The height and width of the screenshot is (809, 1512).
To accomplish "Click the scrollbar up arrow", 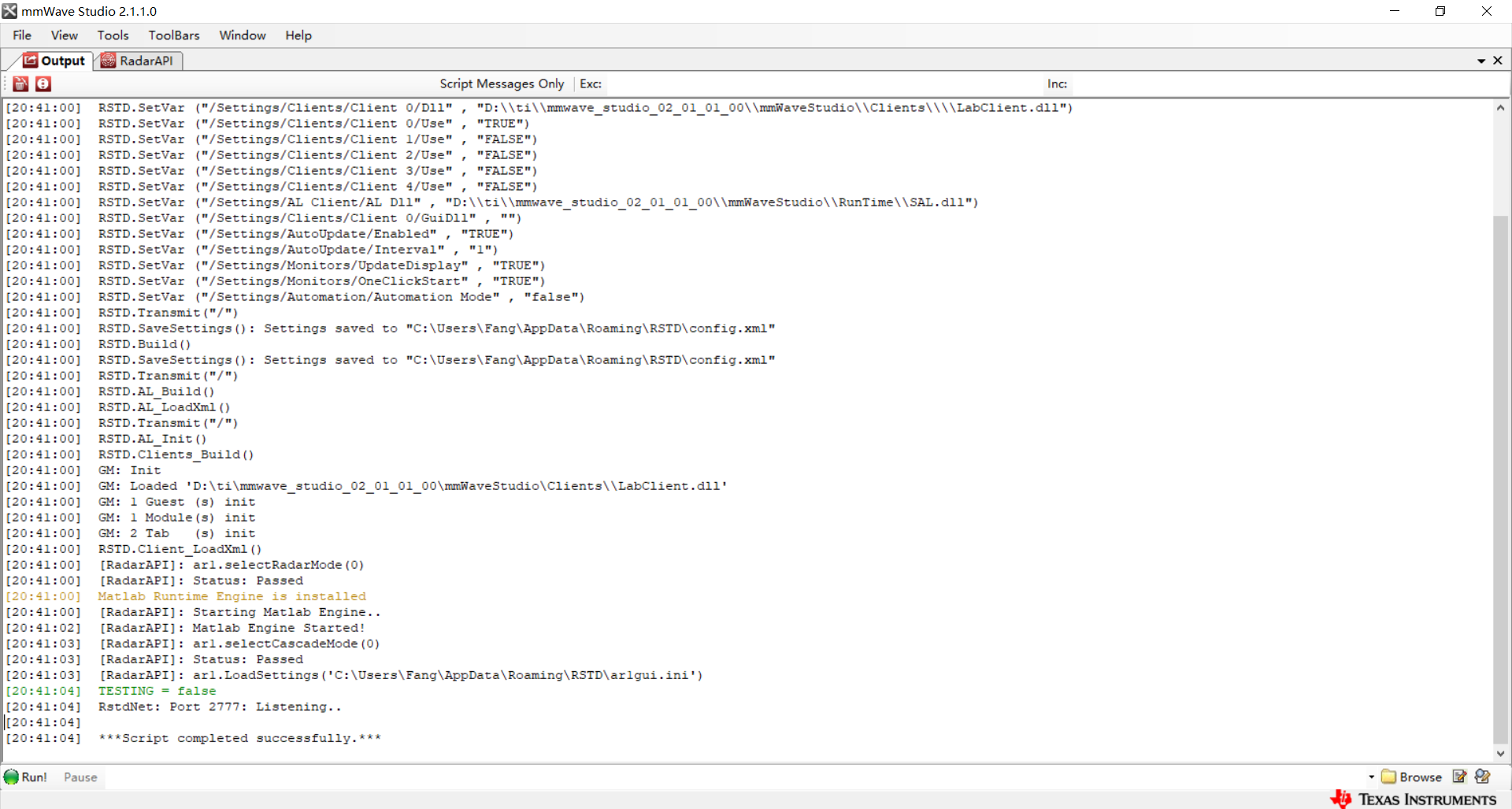I will pos(1500,108).
